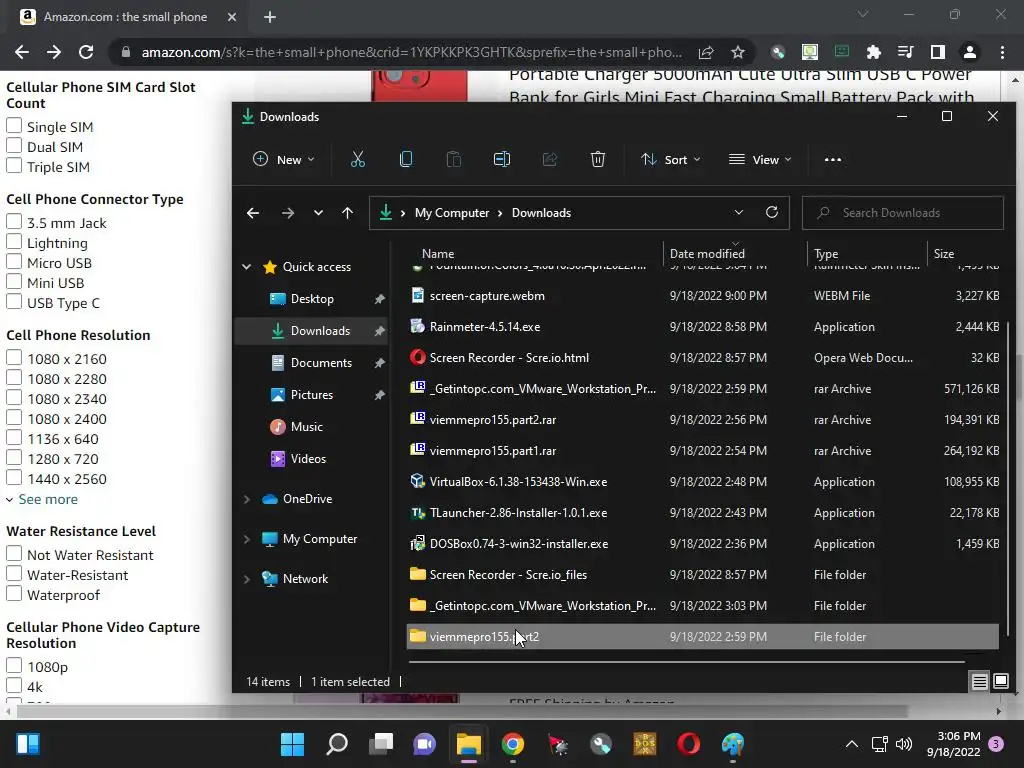Image resolution: width=1024 pixels, height=768 pixels.
Task: Check the 1280 x 720 resolution filter
Action: (14, 458)
